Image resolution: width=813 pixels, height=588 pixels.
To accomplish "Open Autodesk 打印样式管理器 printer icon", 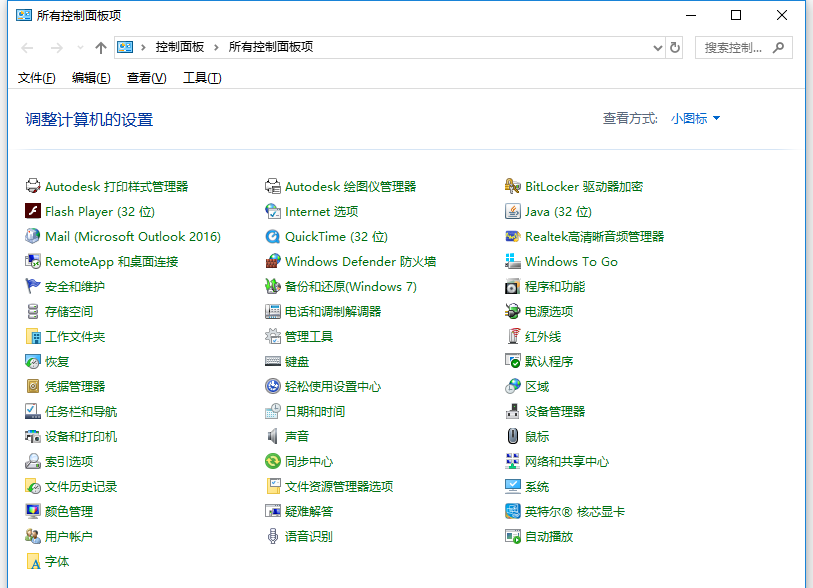I will [33, 186].
